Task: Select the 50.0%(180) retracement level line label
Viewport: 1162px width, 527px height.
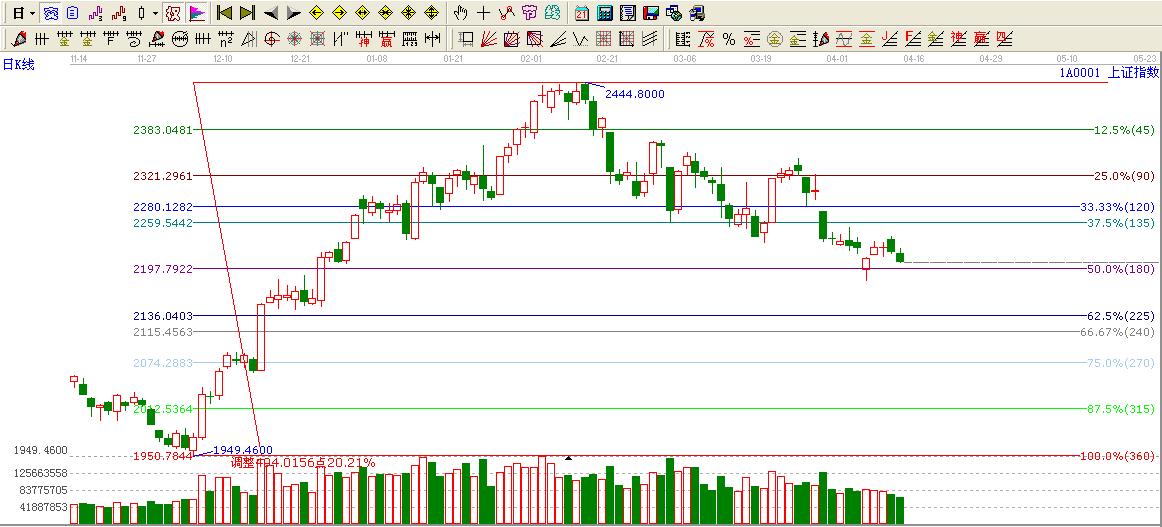Action: point(1120,269)
